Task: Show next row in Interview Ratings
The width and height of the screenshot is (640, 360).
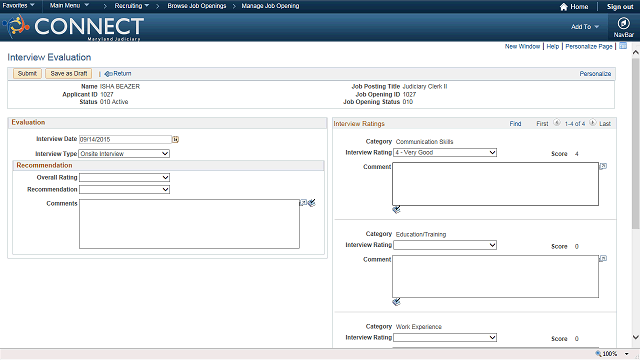Action: (x=593, y=123)
